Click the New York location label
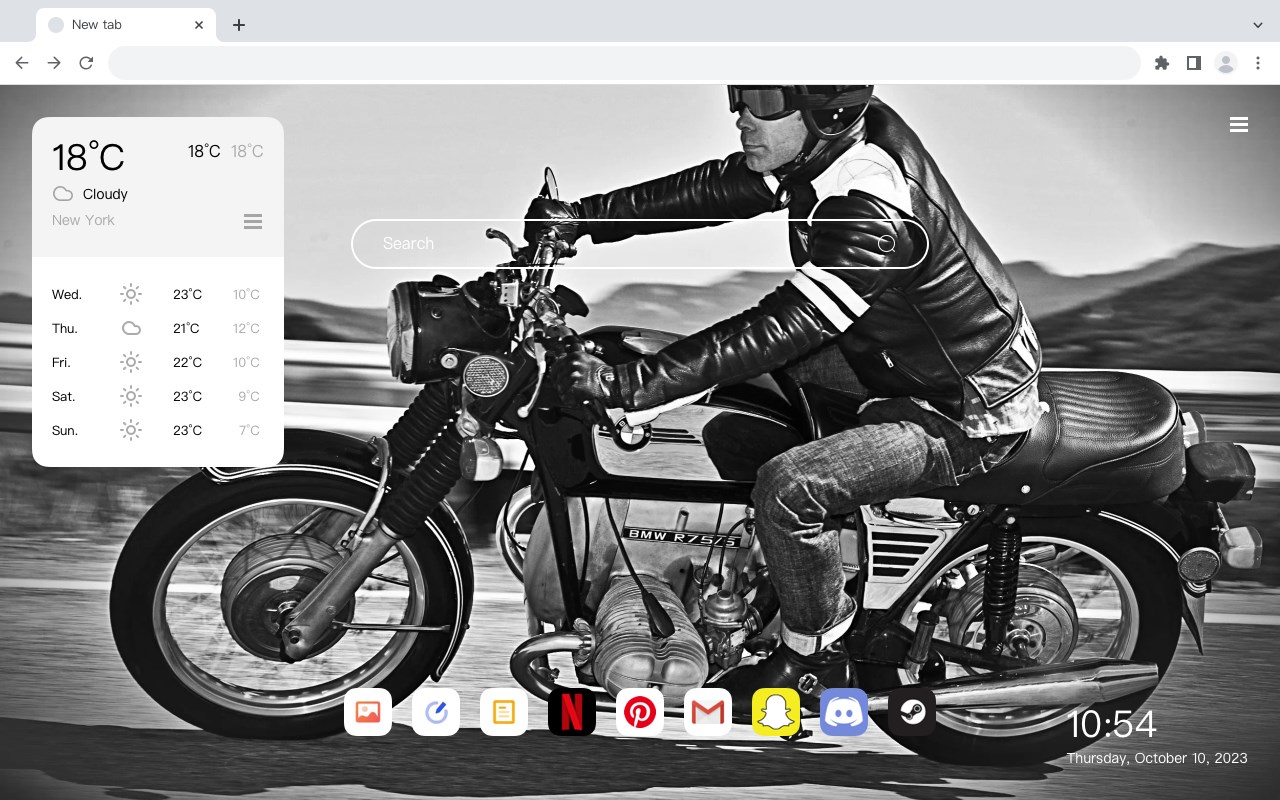This screenshot has width=1280, height=800. [x=83, y=220]
